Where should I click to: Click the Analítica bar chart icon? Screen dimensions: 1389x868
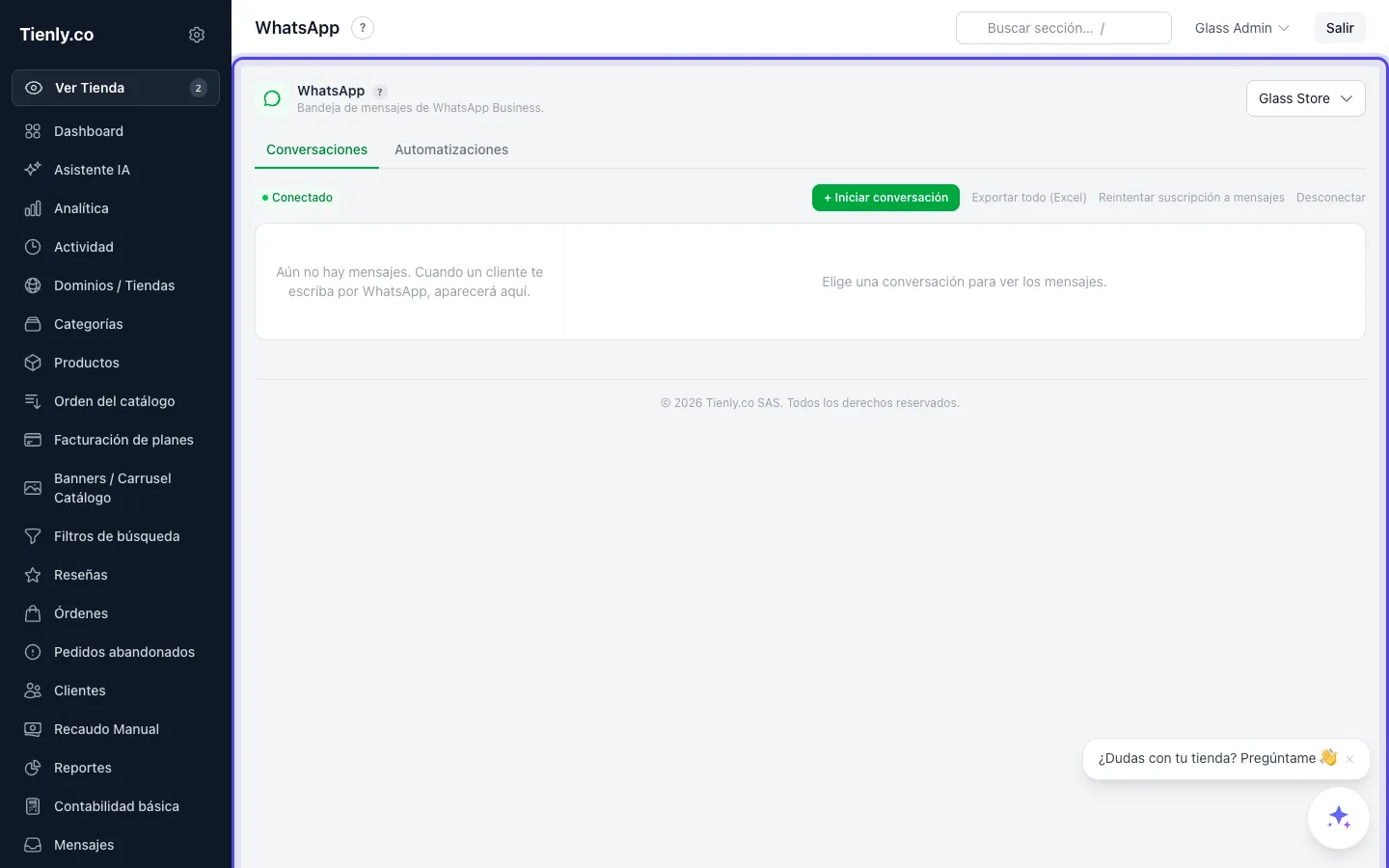[x=33, y=208]
